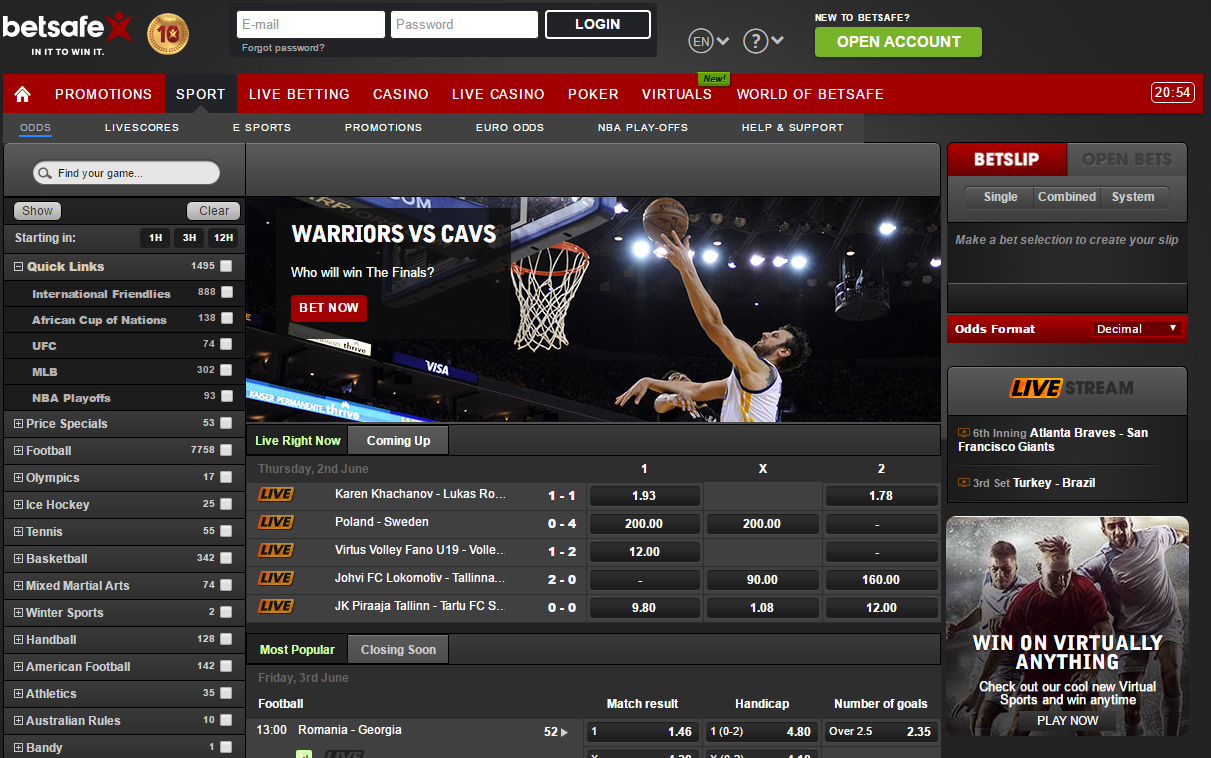Click LIVE badge for Virtus Volley Fano U19

click(276, 550)
